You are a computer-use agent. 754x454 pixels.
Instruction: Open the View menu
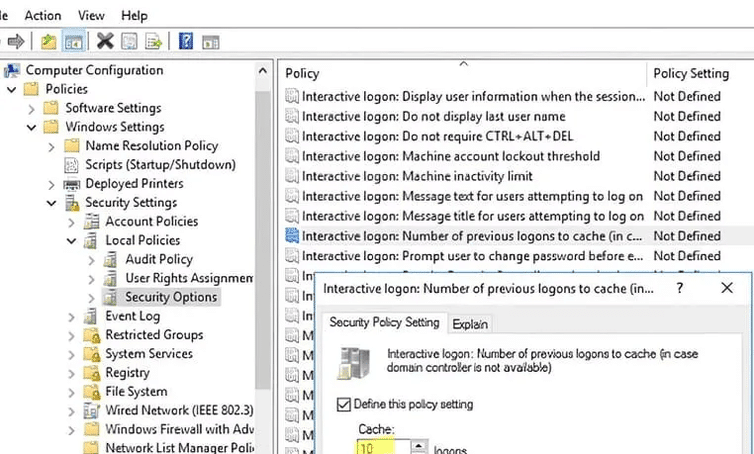click(x=91, y=15)
